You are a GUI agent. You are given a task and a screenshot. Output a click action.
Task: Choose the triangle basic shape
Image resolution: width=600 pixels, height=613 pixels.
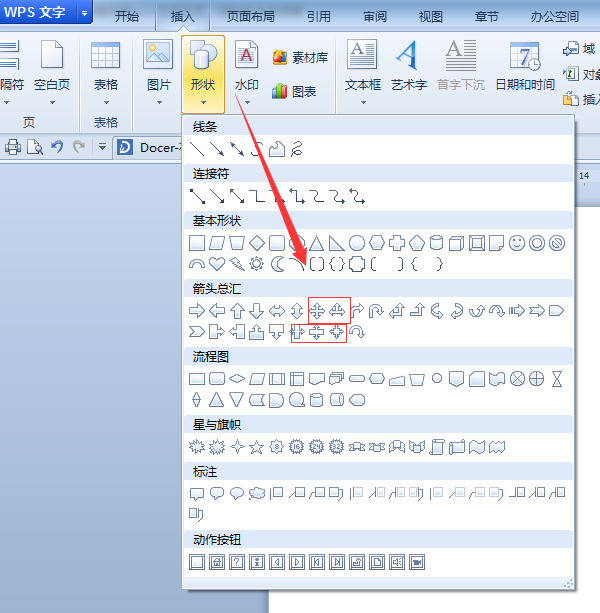point(317,243)
